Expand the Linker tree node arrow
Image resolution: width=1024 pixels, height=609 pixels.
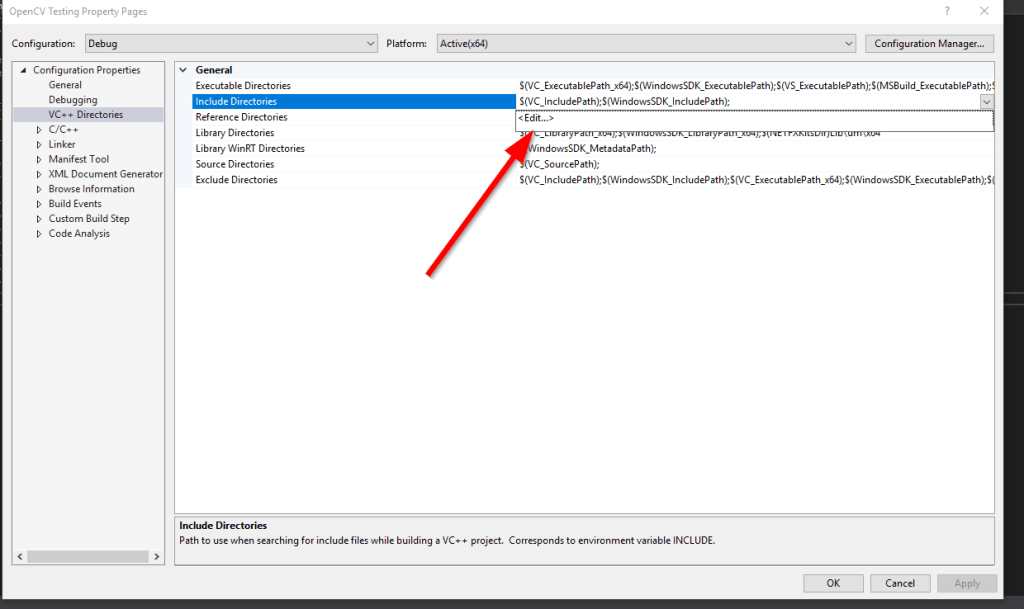(39, 144)
